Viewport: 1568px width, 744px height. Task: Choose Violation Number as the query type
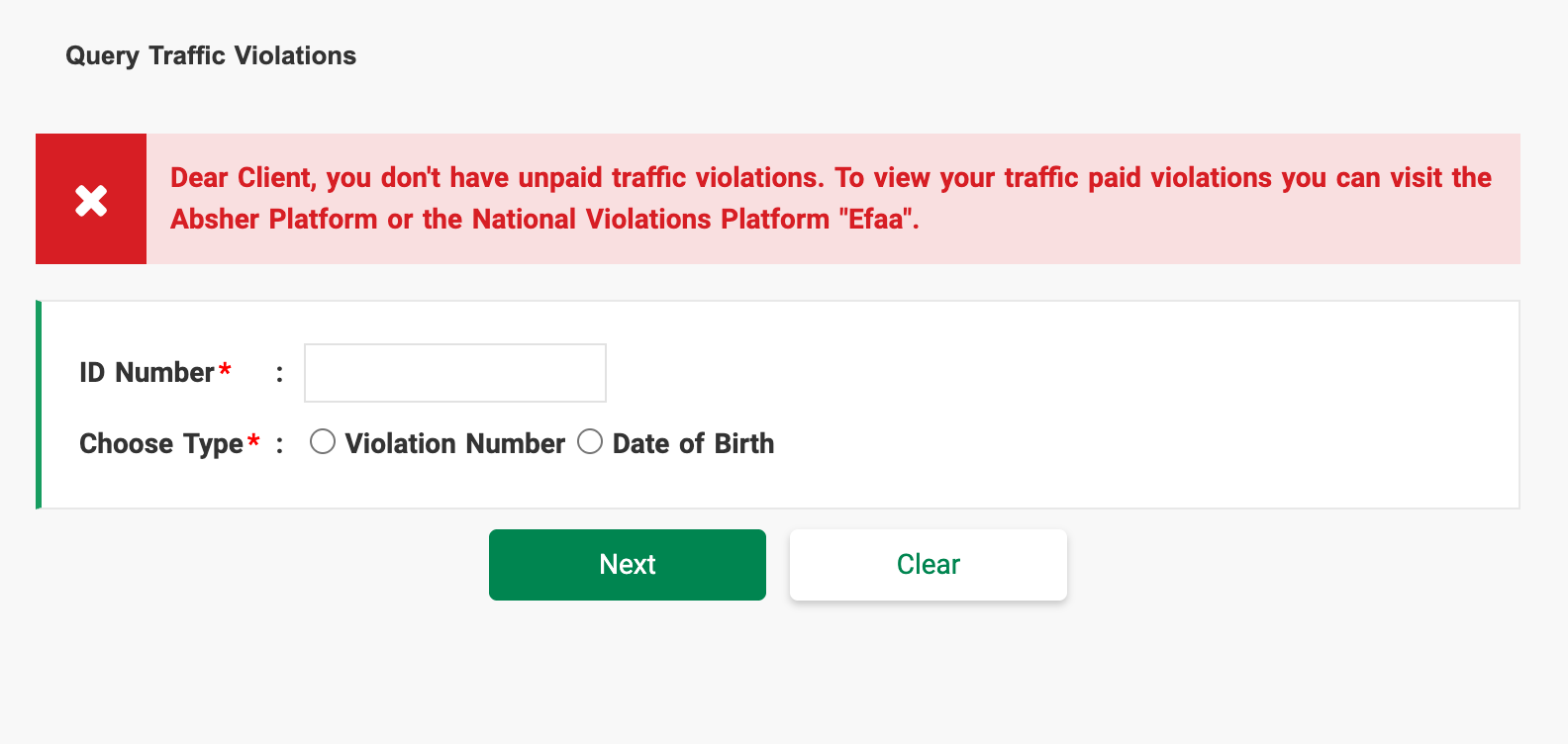coord(322,442)
